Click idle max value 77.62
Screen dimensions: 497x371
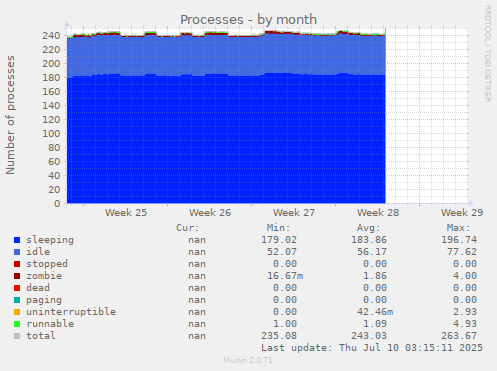462,252
